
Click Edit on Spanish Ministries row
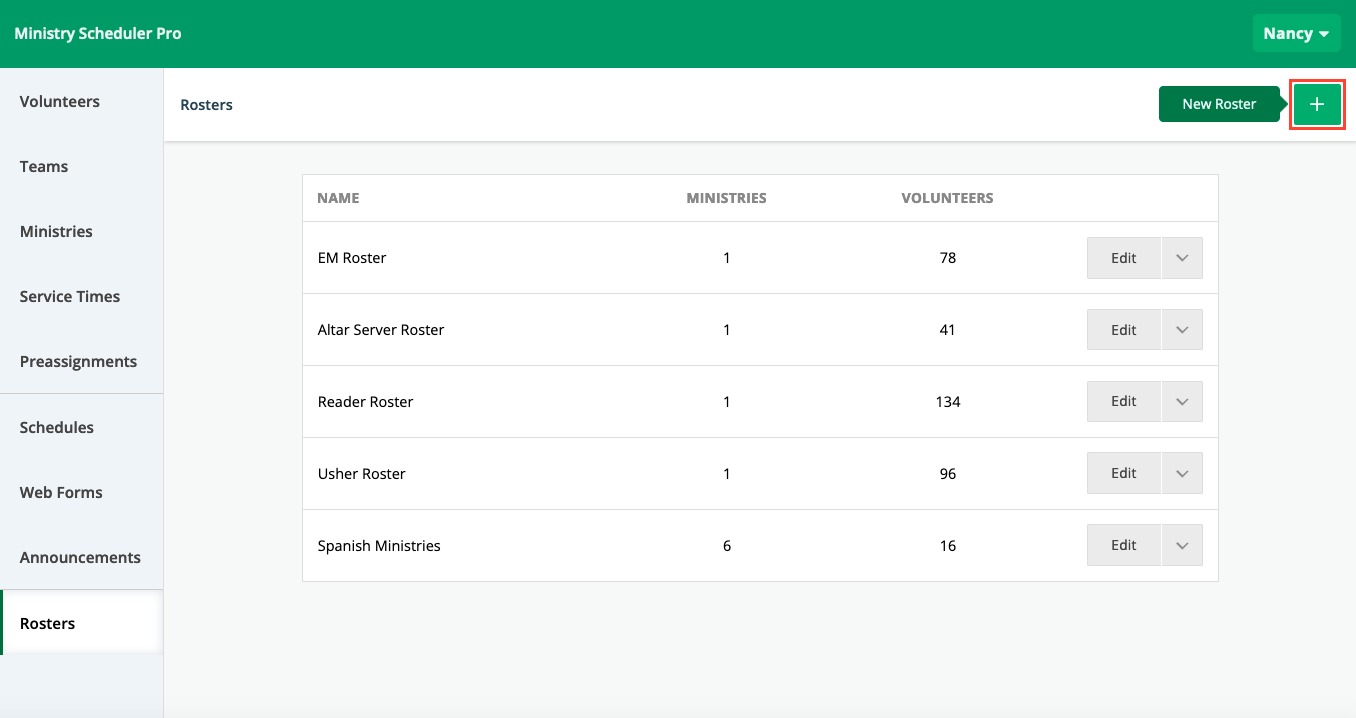tap(1123, 546)
